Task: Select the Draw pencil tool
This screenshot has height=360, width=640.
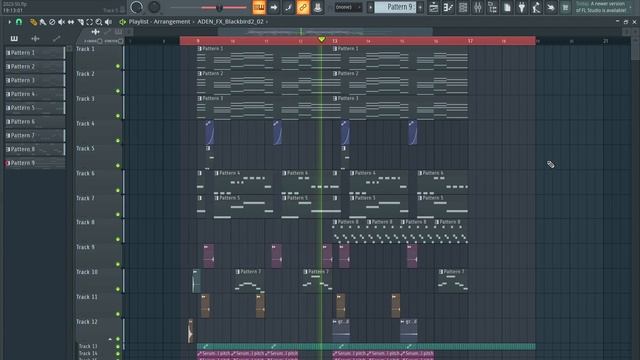Action: (33, 22)
